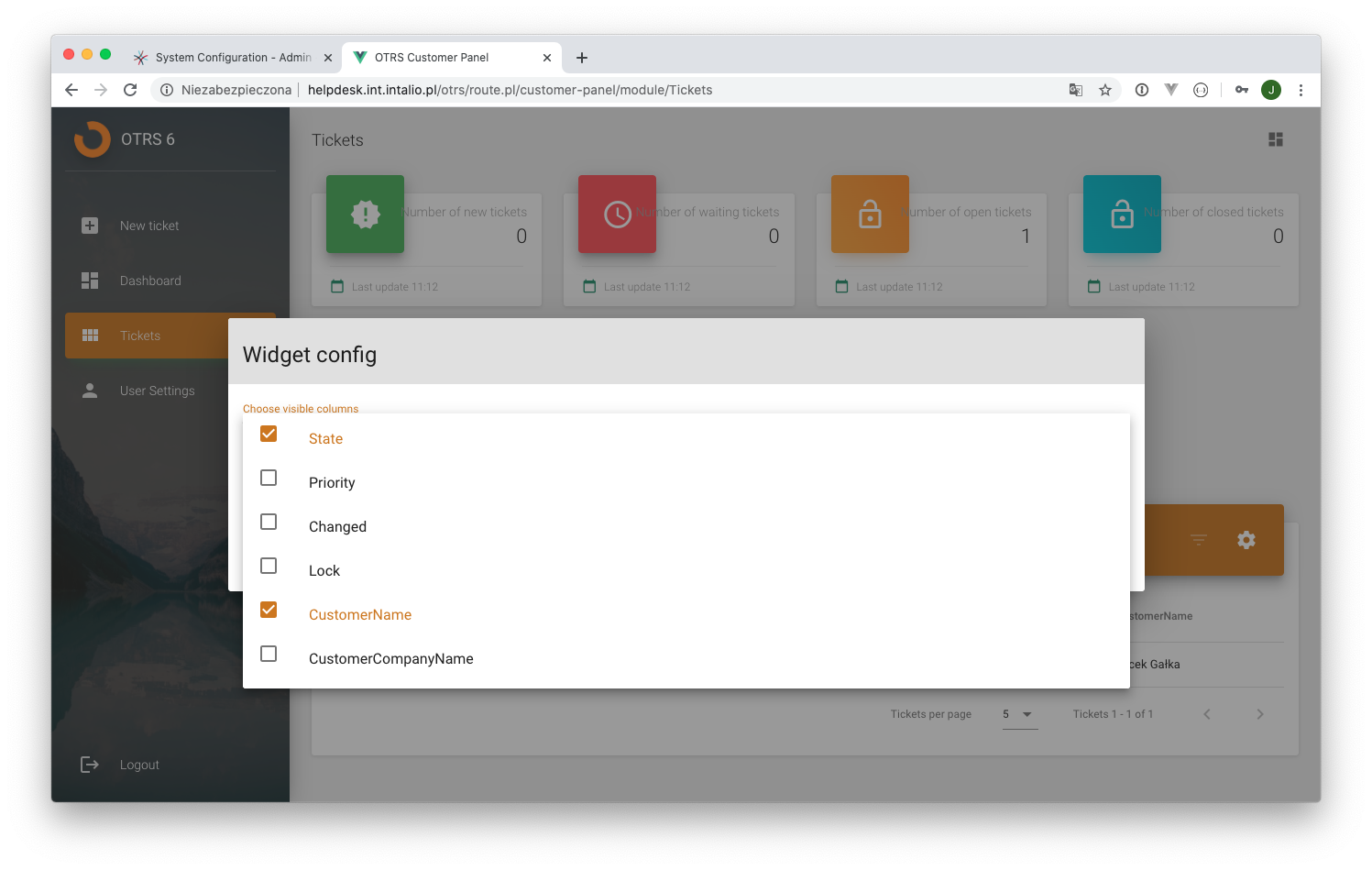1372x870 pixels.
Task: Go to previous tickets page chevron
Action: click(x=1207, y=714)
